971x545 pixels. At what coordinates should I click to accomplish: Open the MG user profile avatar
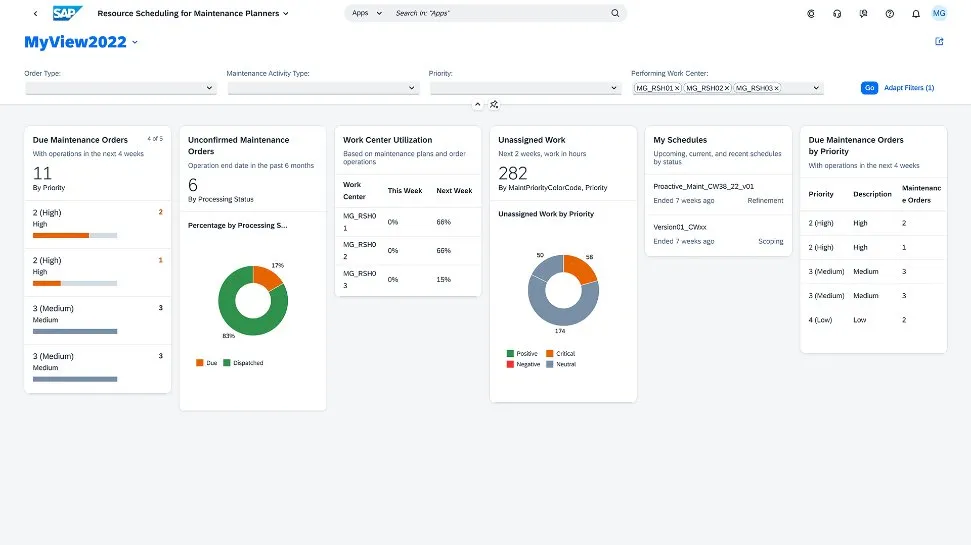click(x=939, y=14)
